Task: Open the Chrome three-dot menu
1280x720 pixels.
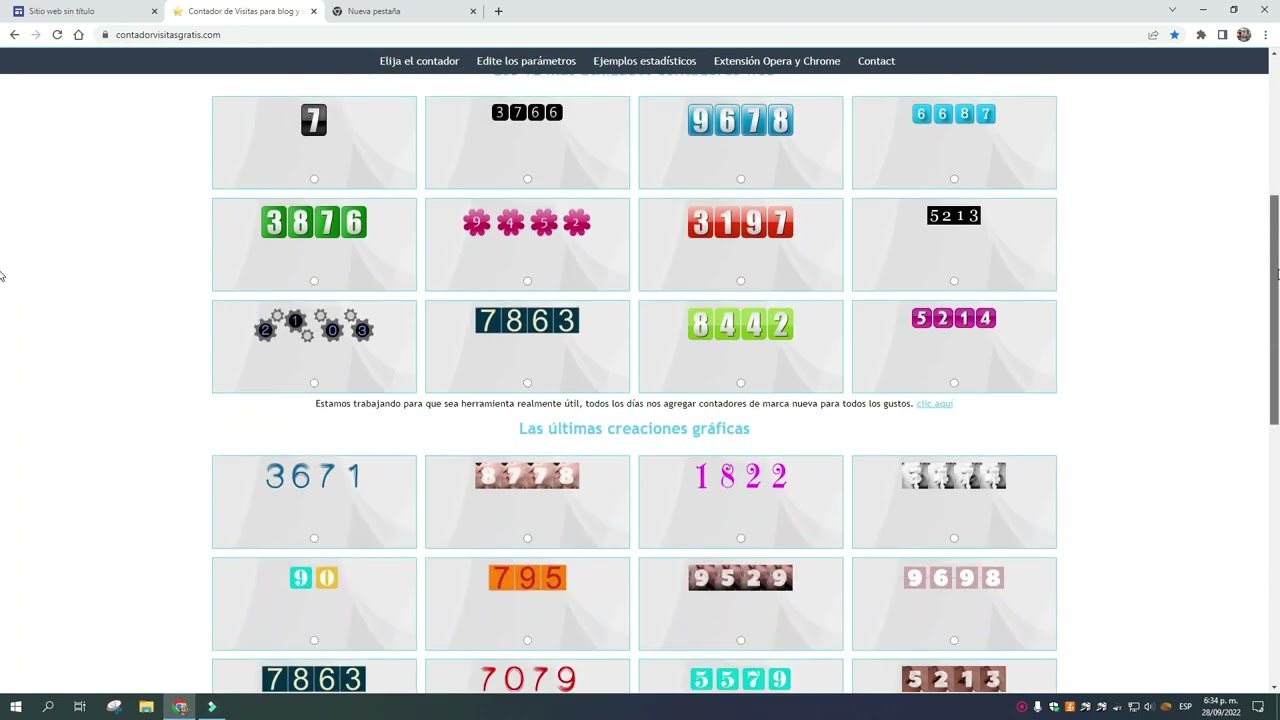Action: point(1265,34)
